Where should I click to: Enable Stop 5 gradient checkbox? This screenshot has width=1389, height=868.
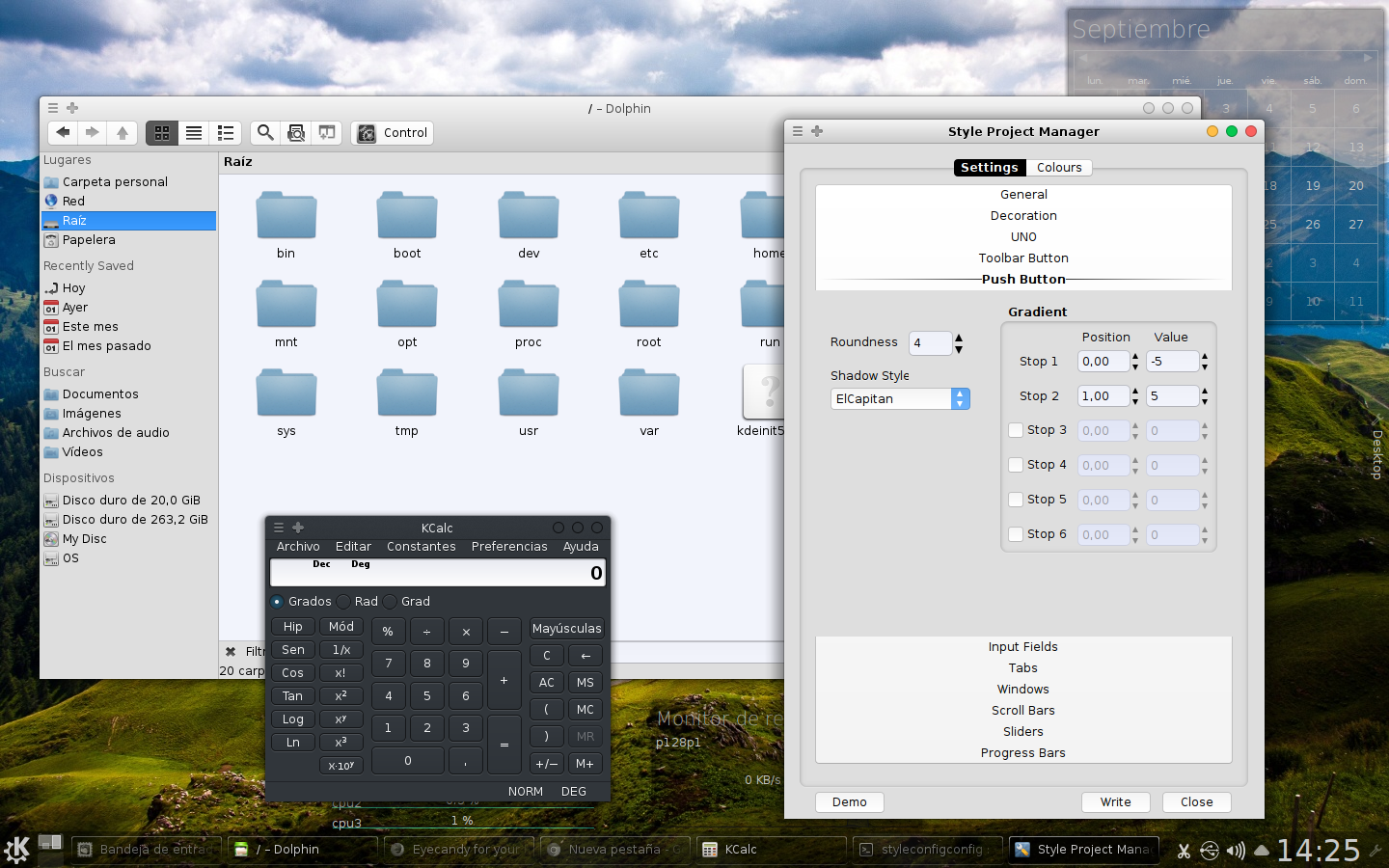click(x=1016, y=500)
